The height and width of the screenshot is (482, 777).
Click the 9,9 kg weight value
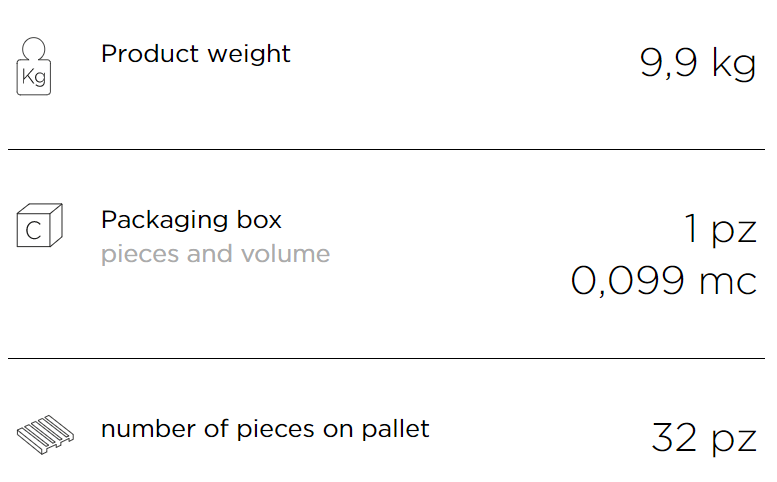[x=698, y=64]
